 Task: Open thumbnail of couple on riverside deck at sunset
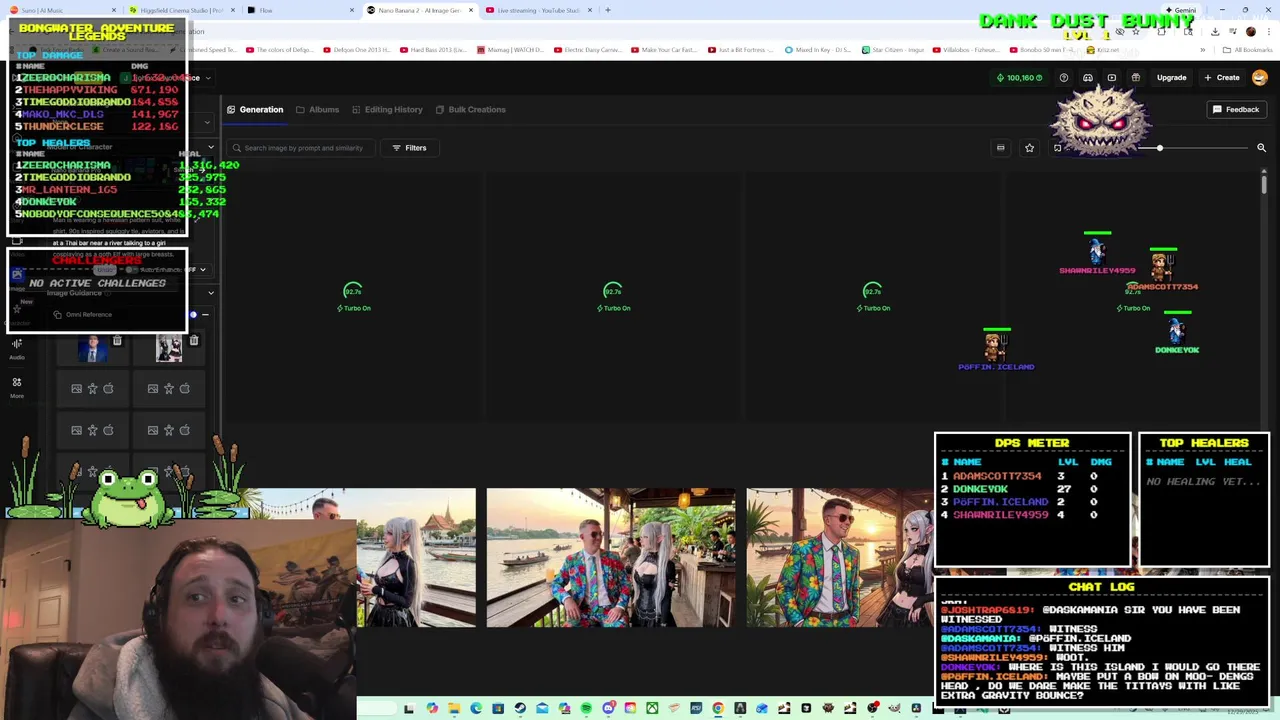point(610,557)
